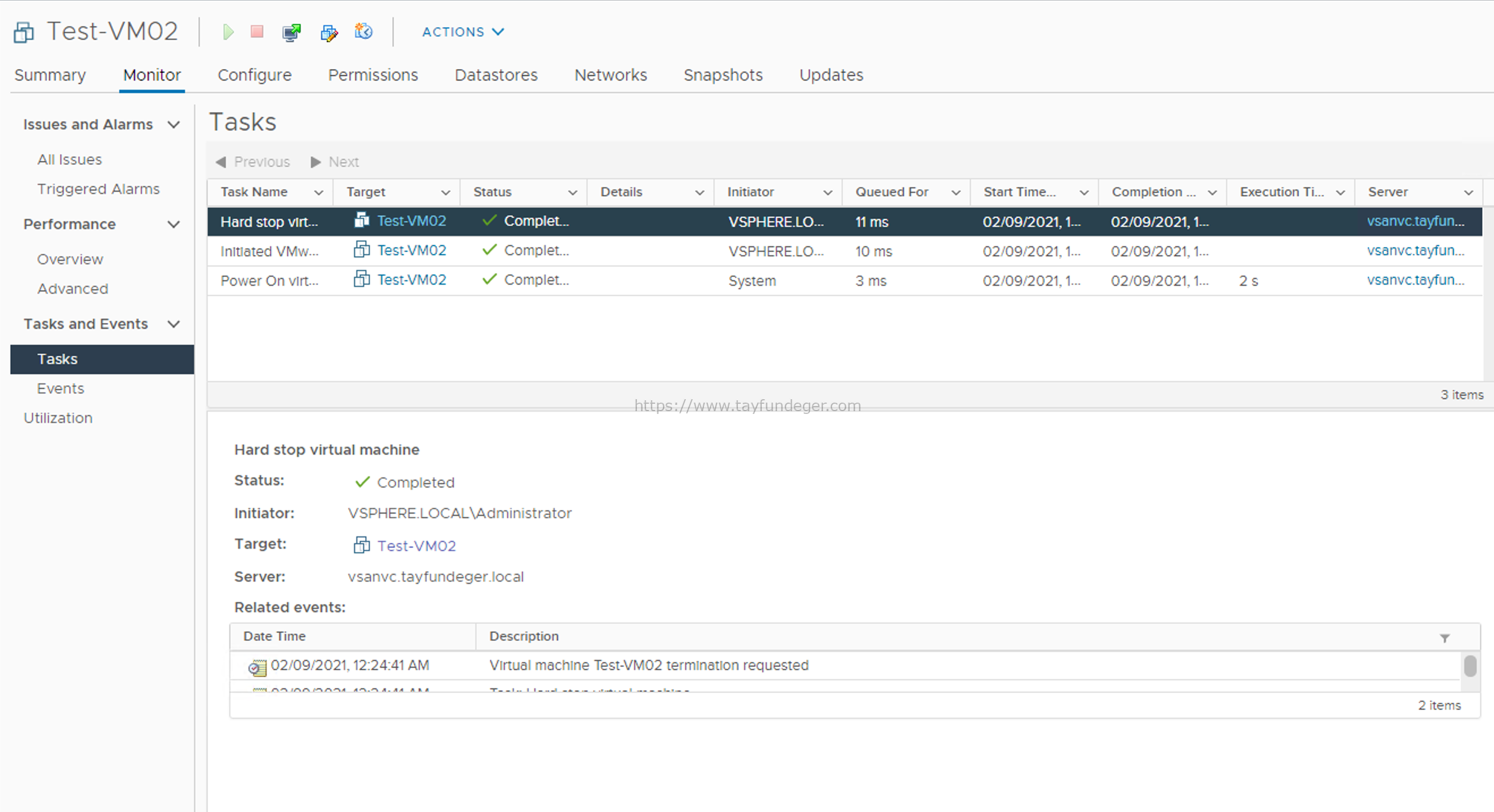Click vsanvc.tayfun... link in Power On row
This screenshot has width=1494, height=812.
pos(1416,280)
